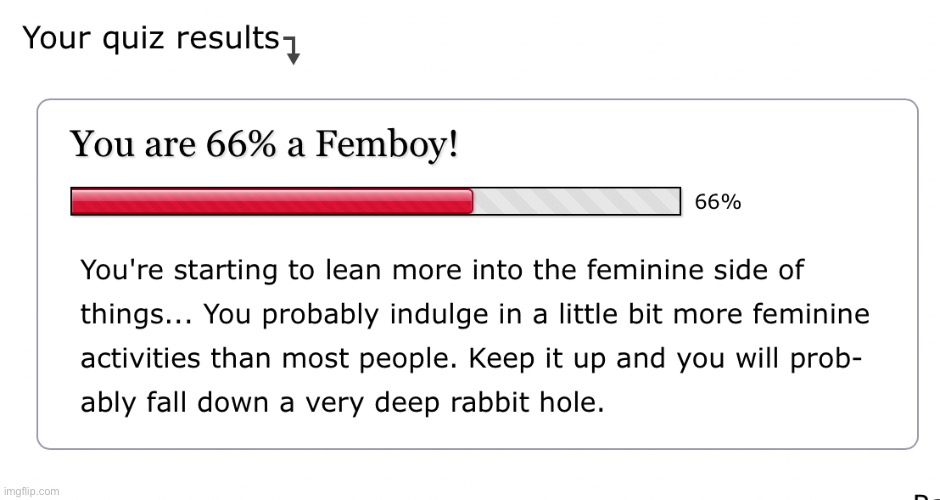
Task: Click the first description line starting "You're starting"
Action: tap(442, 270)
